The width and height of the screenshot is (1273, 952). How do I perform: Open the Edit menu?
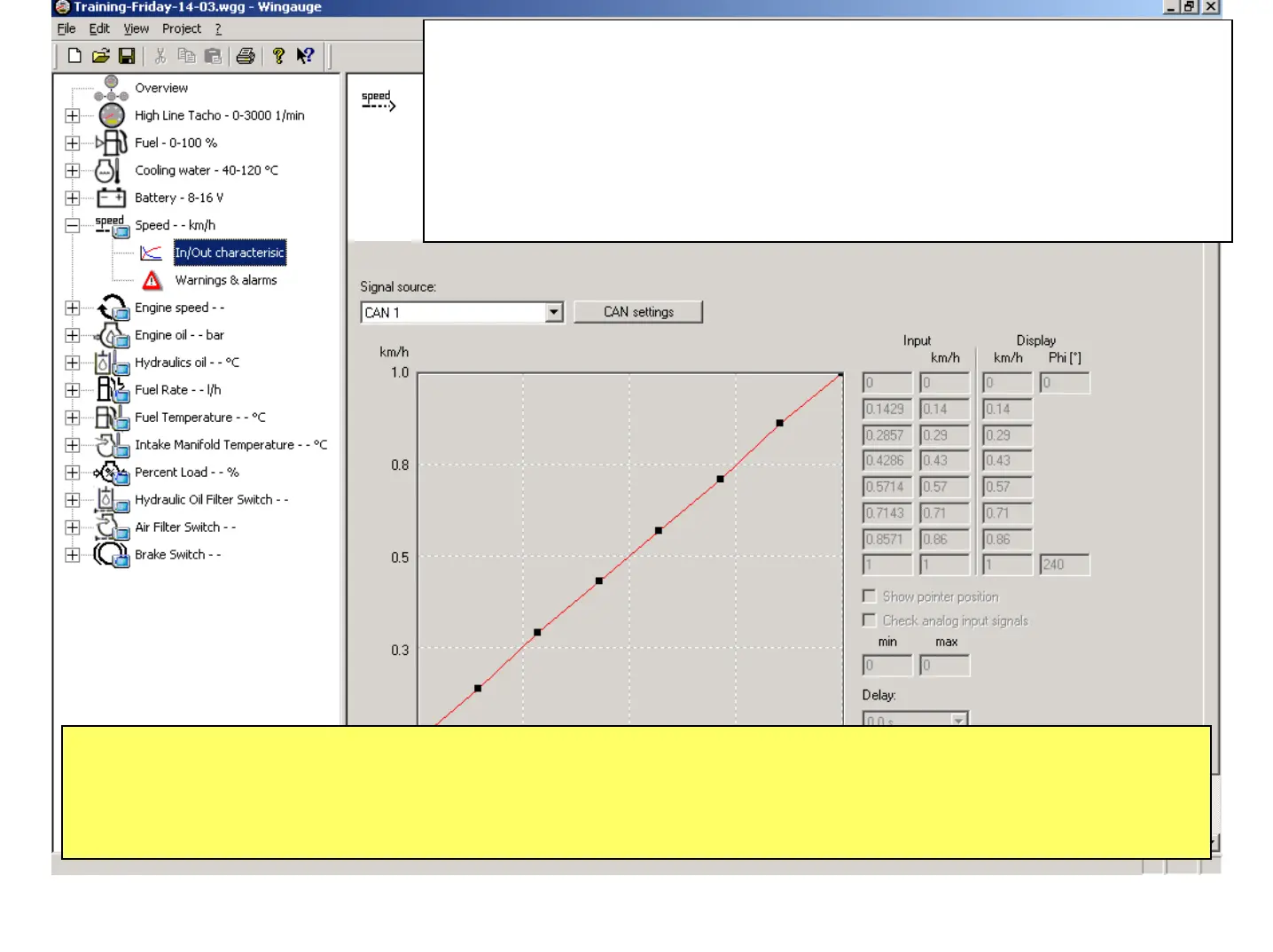pos(99,28)
